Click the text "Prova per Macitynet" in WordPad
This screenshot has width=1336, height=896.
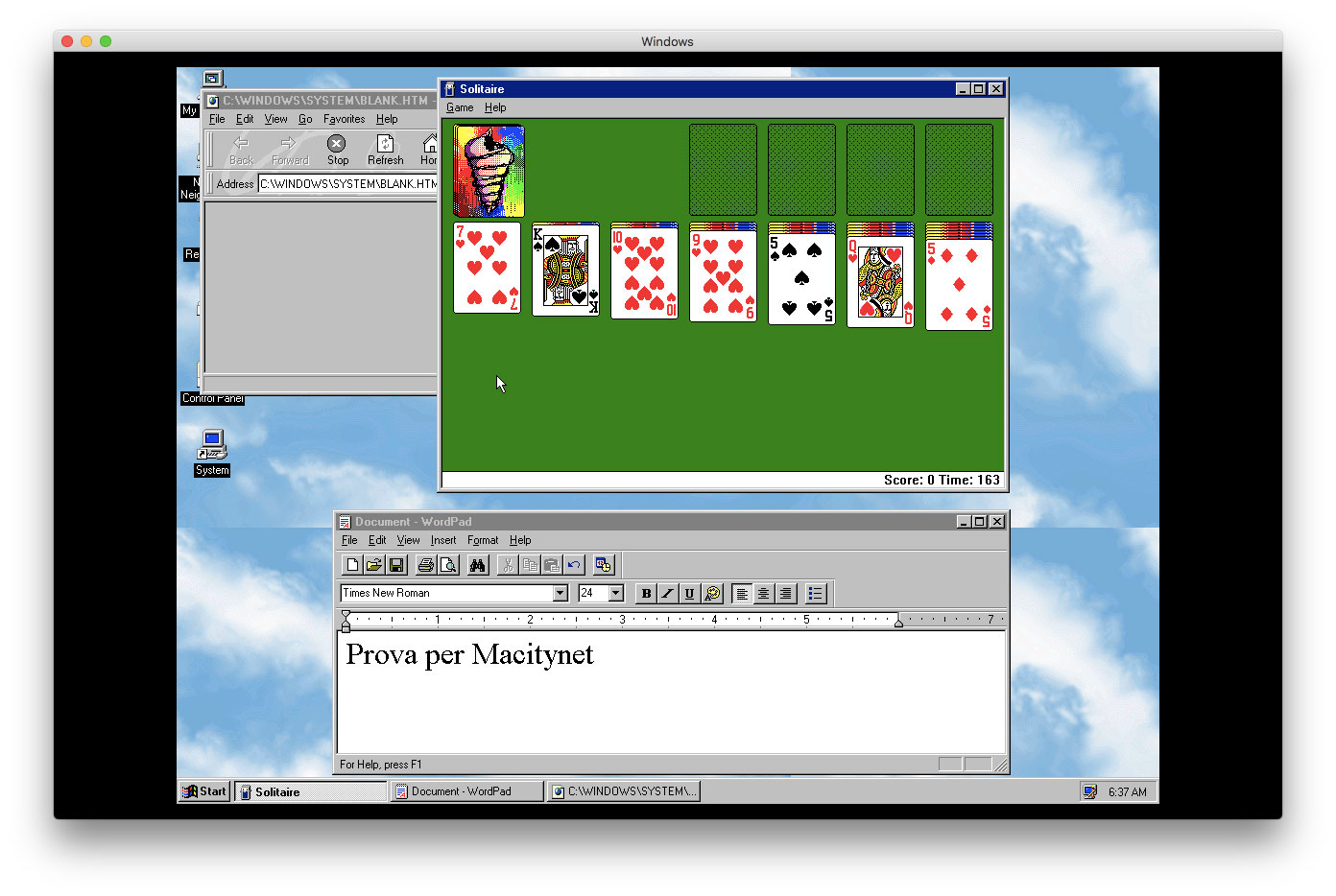469,655
